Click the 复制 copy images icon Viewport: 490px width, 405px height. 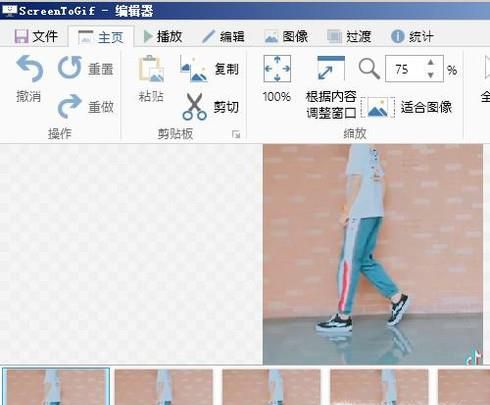193,69
